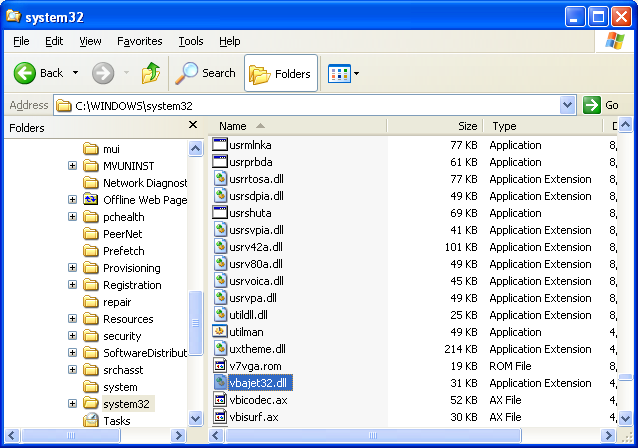638x448 pixels.
Task: Sort by the Type column header
Action: click(543, 126)
